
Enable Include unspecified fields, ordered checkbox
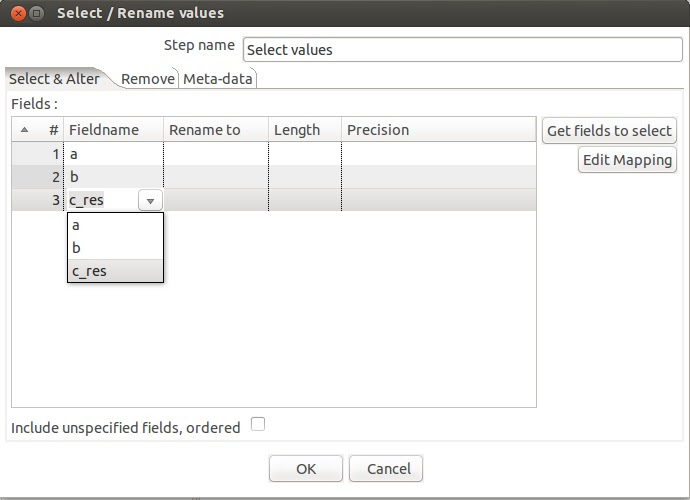(258, 424)
